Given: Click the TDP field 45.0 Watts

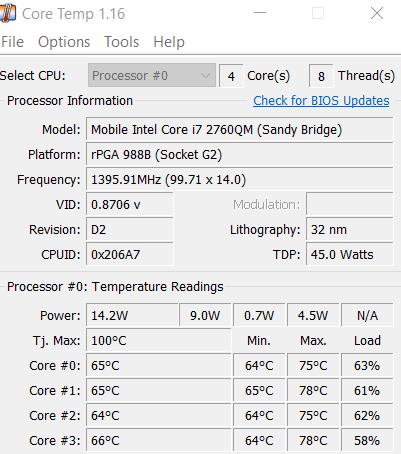Looking at the screenshot, I should tap(349, 254).
